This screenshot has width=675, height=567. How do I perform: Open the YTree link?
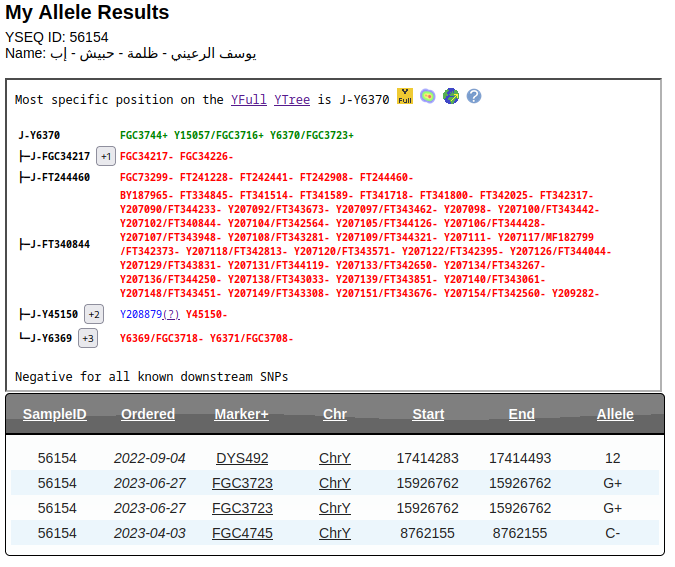tap(292, 100)
